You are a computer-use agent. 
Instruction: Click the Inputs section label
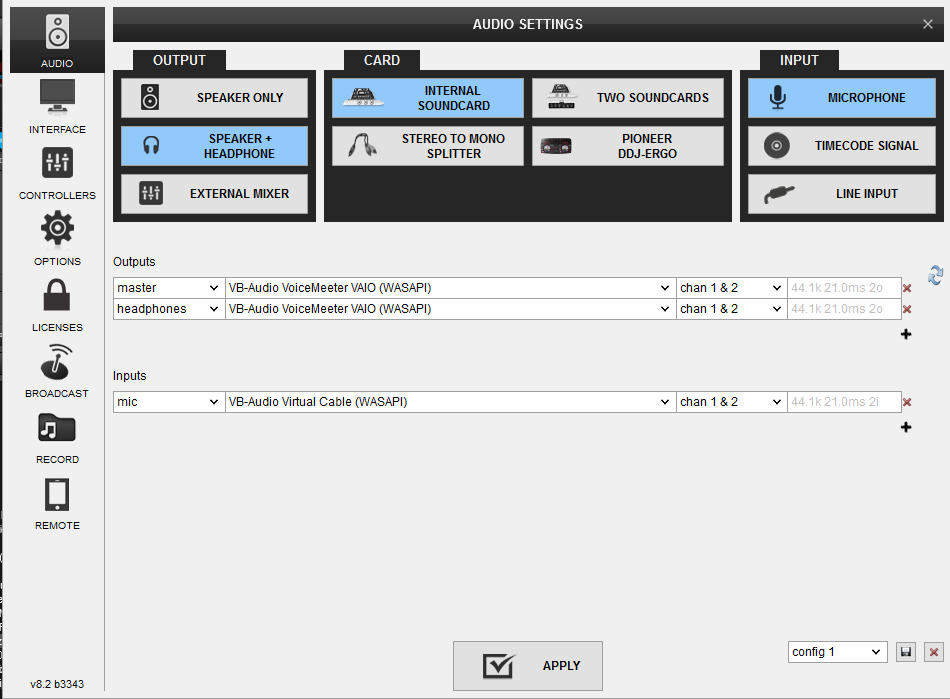click(130, 376)
